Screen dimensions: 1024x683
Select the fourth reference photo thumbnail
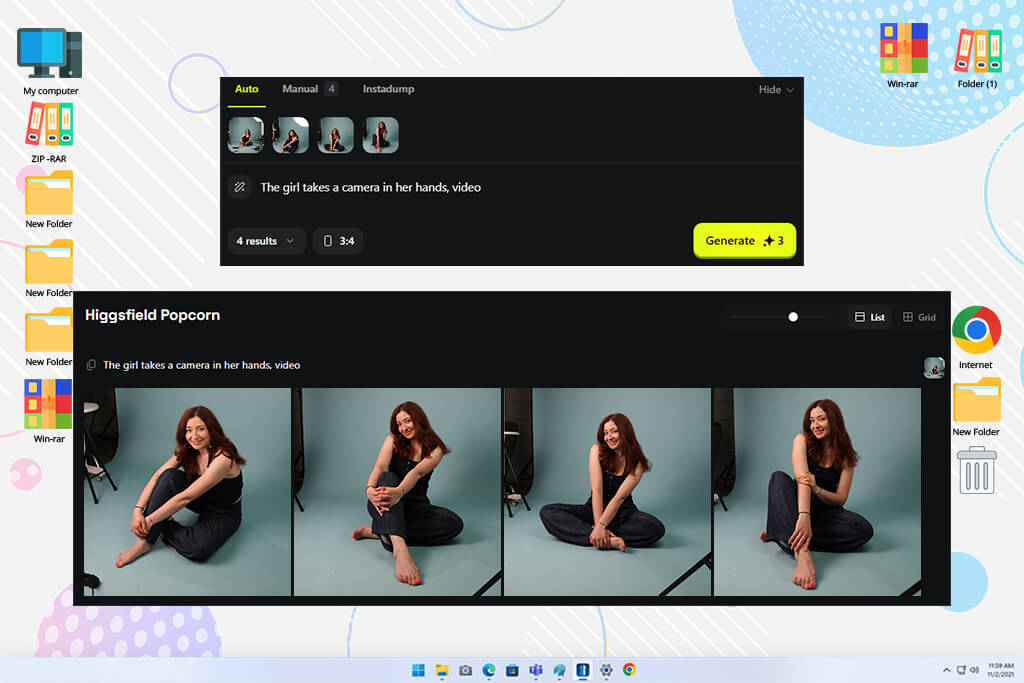tap(381, 135)
